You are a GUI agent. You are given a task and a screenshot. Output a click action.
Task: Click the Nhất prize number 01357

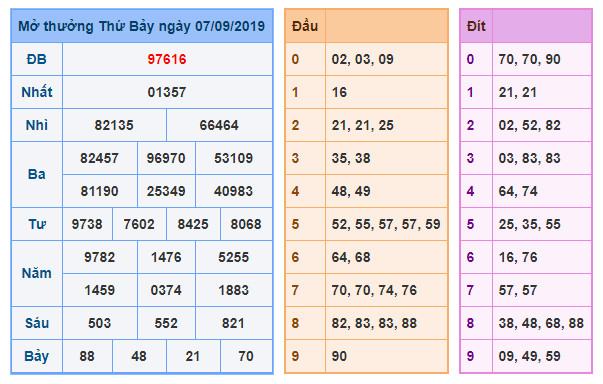tap(167, 92)
